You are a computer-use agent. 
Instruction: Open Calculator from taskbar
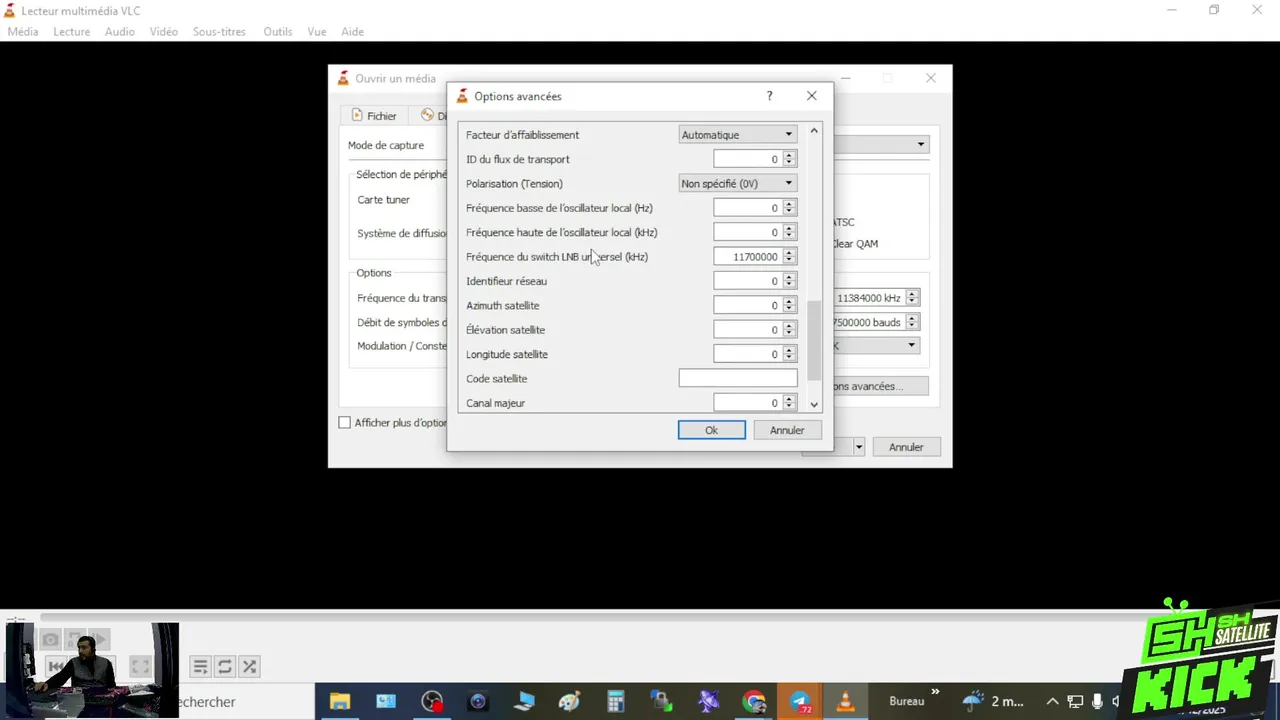[x=615, y=702]
